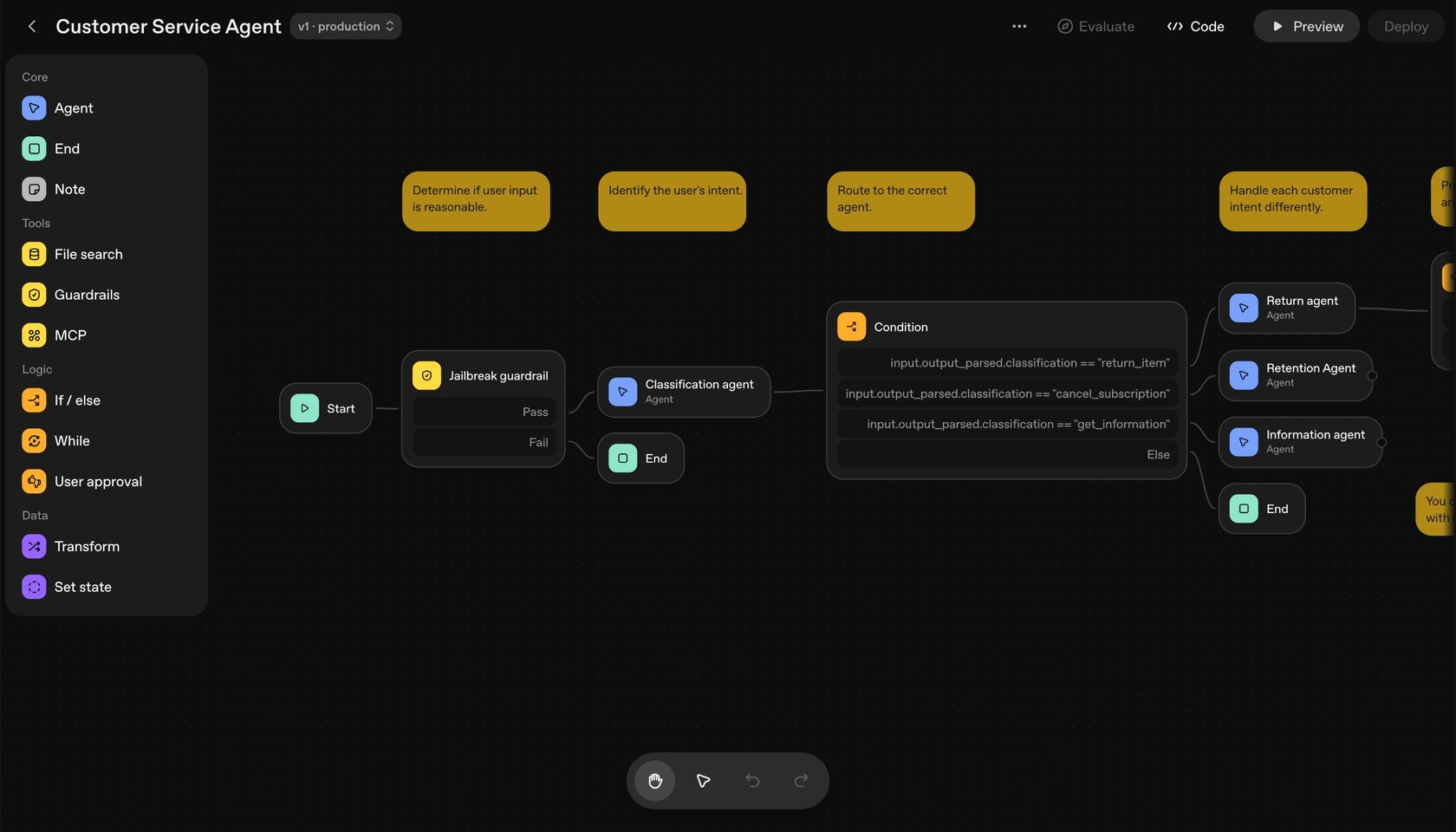Select the File search tool icon
The height and width of the screenshot is (832, 1456).
(x=34, y=254)
